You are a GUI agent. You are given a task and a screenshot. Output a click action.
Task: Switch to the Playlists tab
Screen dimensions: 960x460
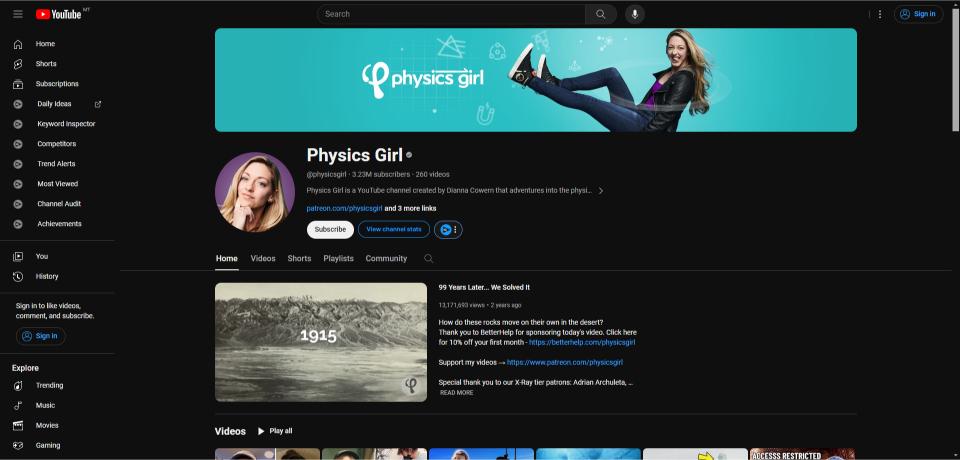pyautogui.click(x=339, y=258)
